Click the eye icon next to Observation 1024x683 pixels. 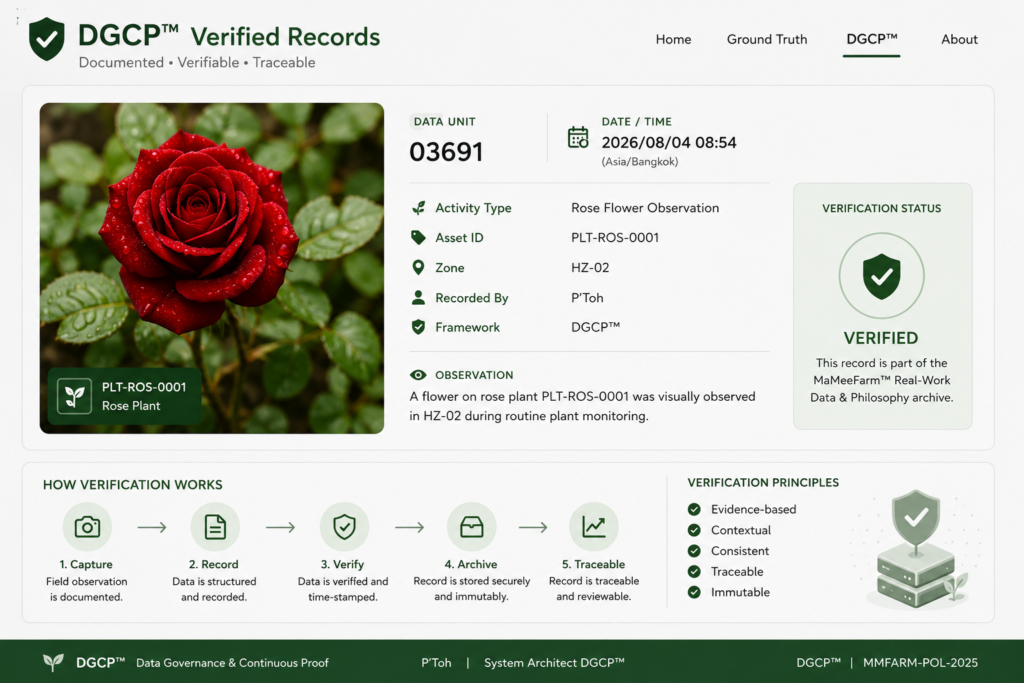pyautogui.click(x=418, y=375)
